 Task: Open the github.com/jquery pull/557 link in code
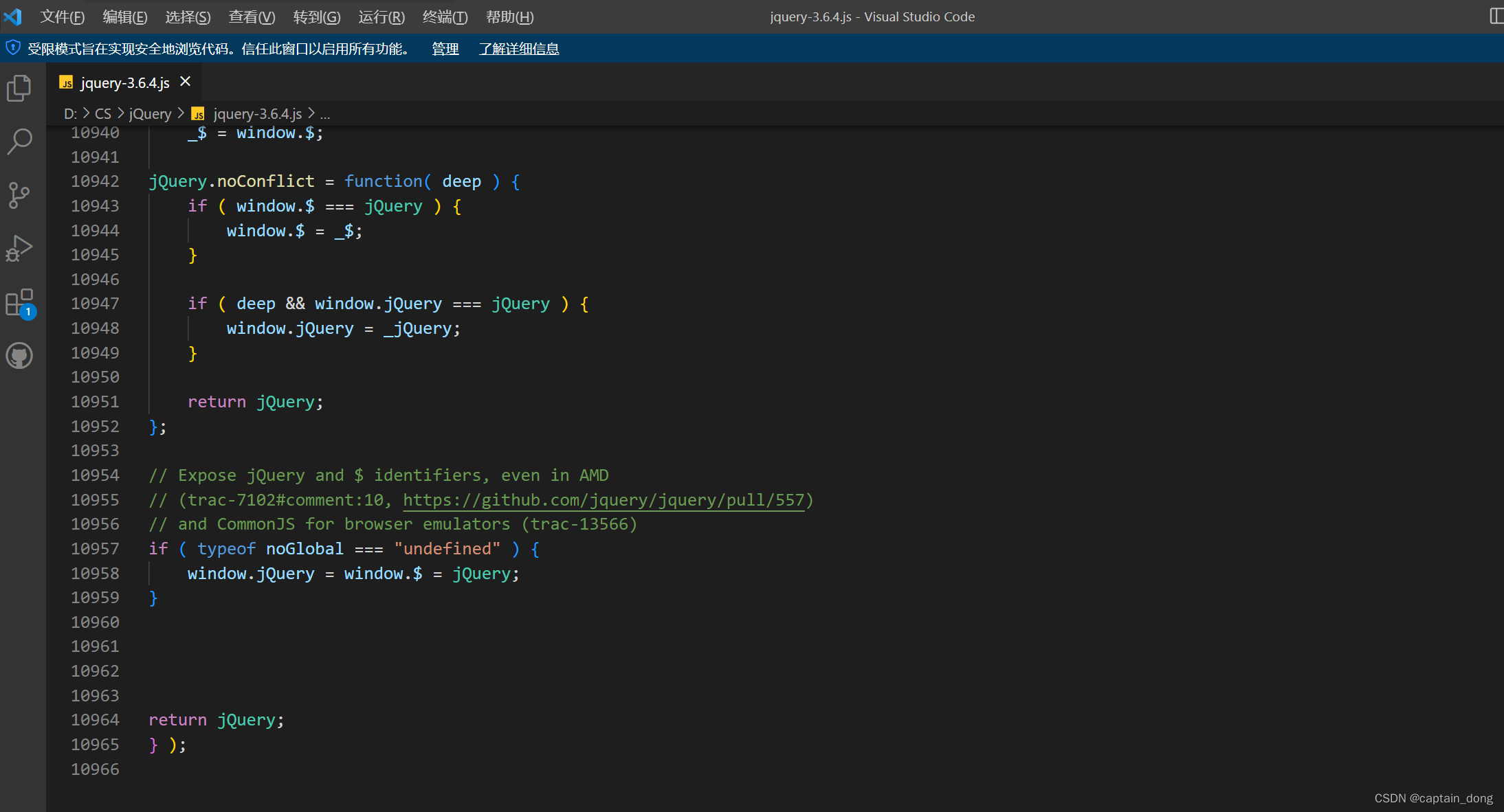click(x=604, y=499)
